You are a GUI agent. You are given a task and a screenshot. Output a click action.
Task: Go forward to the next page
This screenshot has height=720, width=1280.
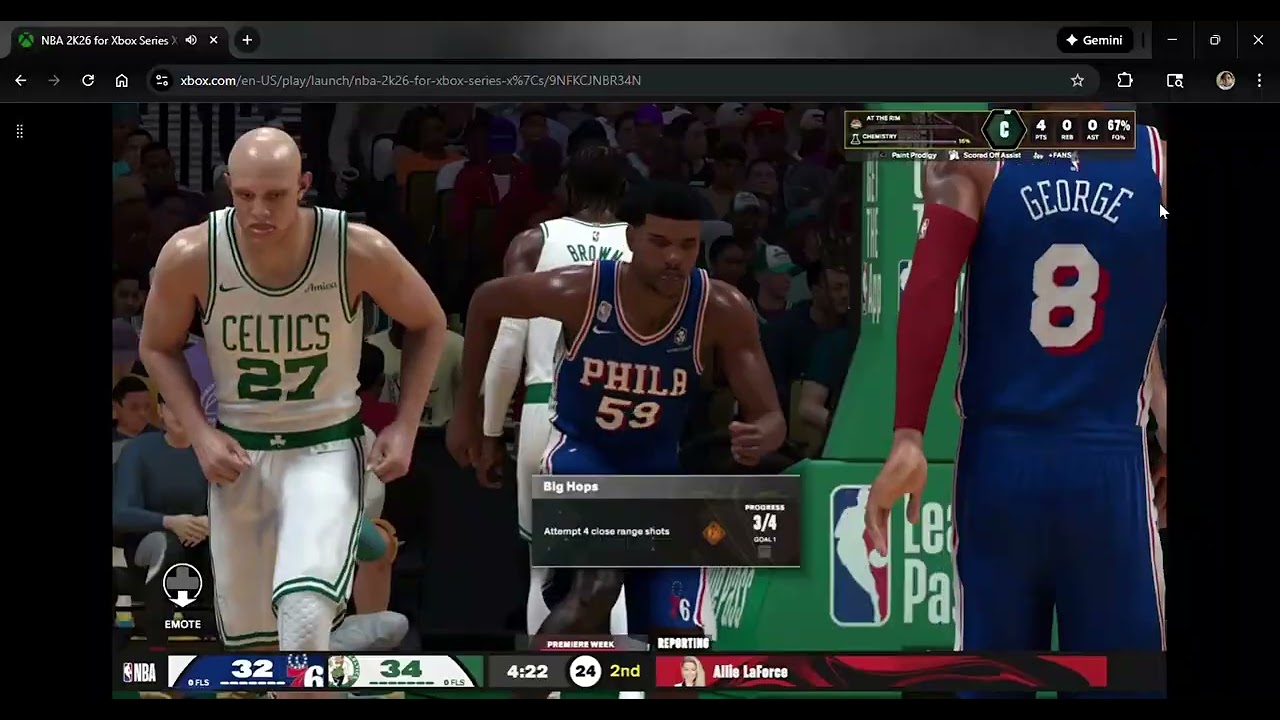[54, 80]
